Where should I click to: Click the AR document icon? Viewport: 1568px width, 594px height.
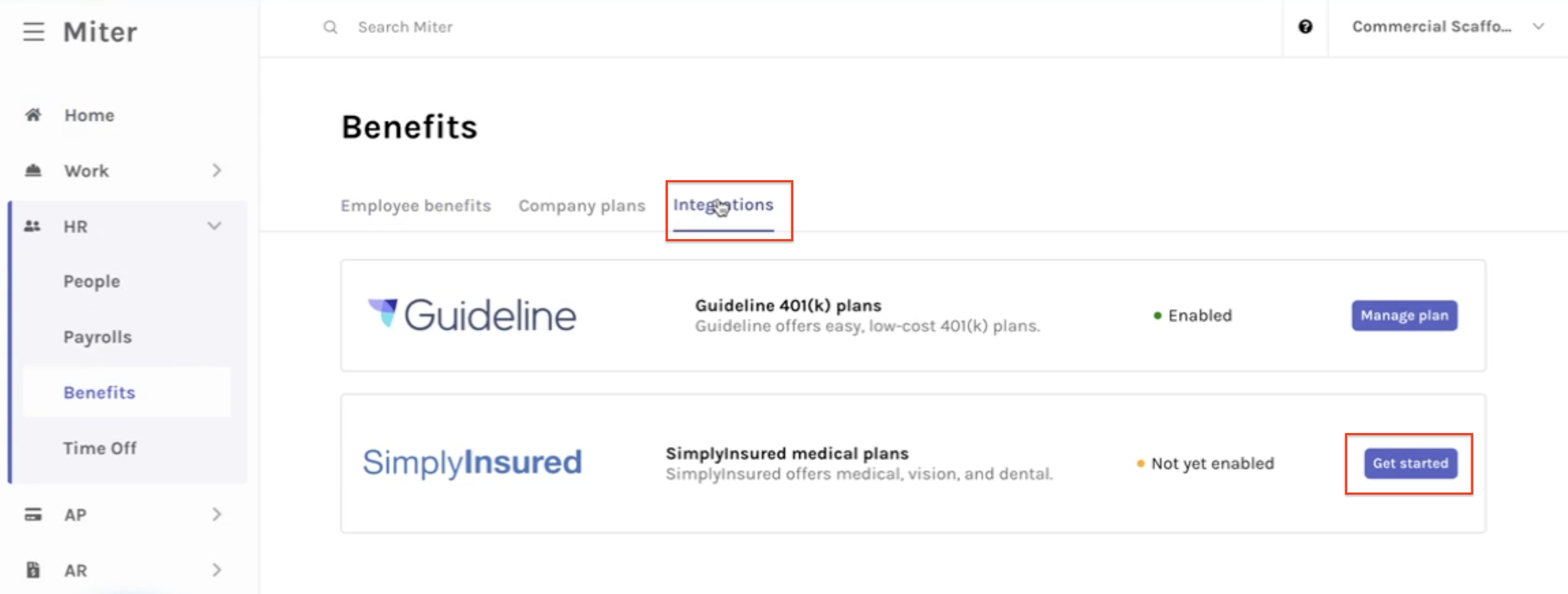[x=33, y=570]
